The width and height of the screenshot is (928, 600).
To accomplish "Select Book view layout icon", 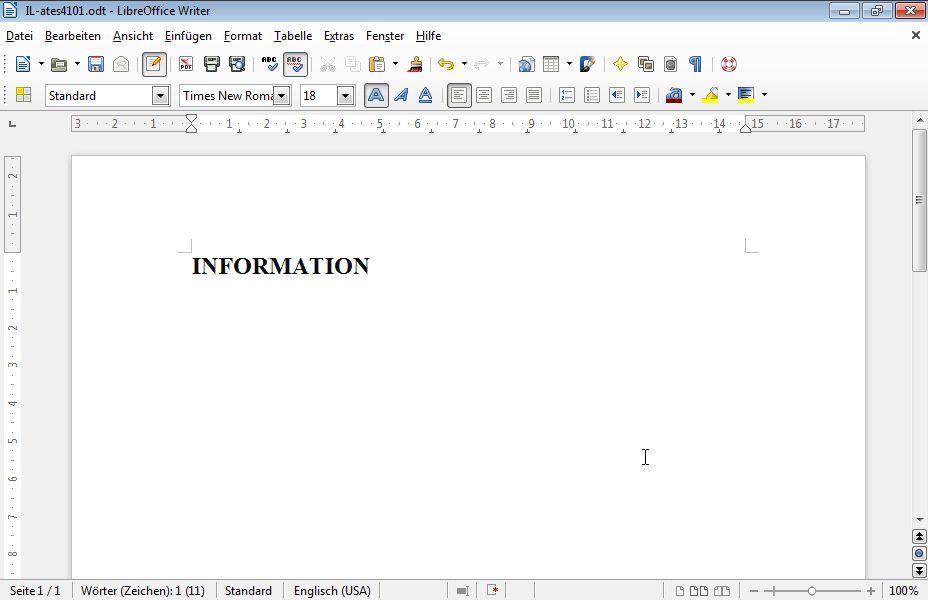I will pos(721,591).
